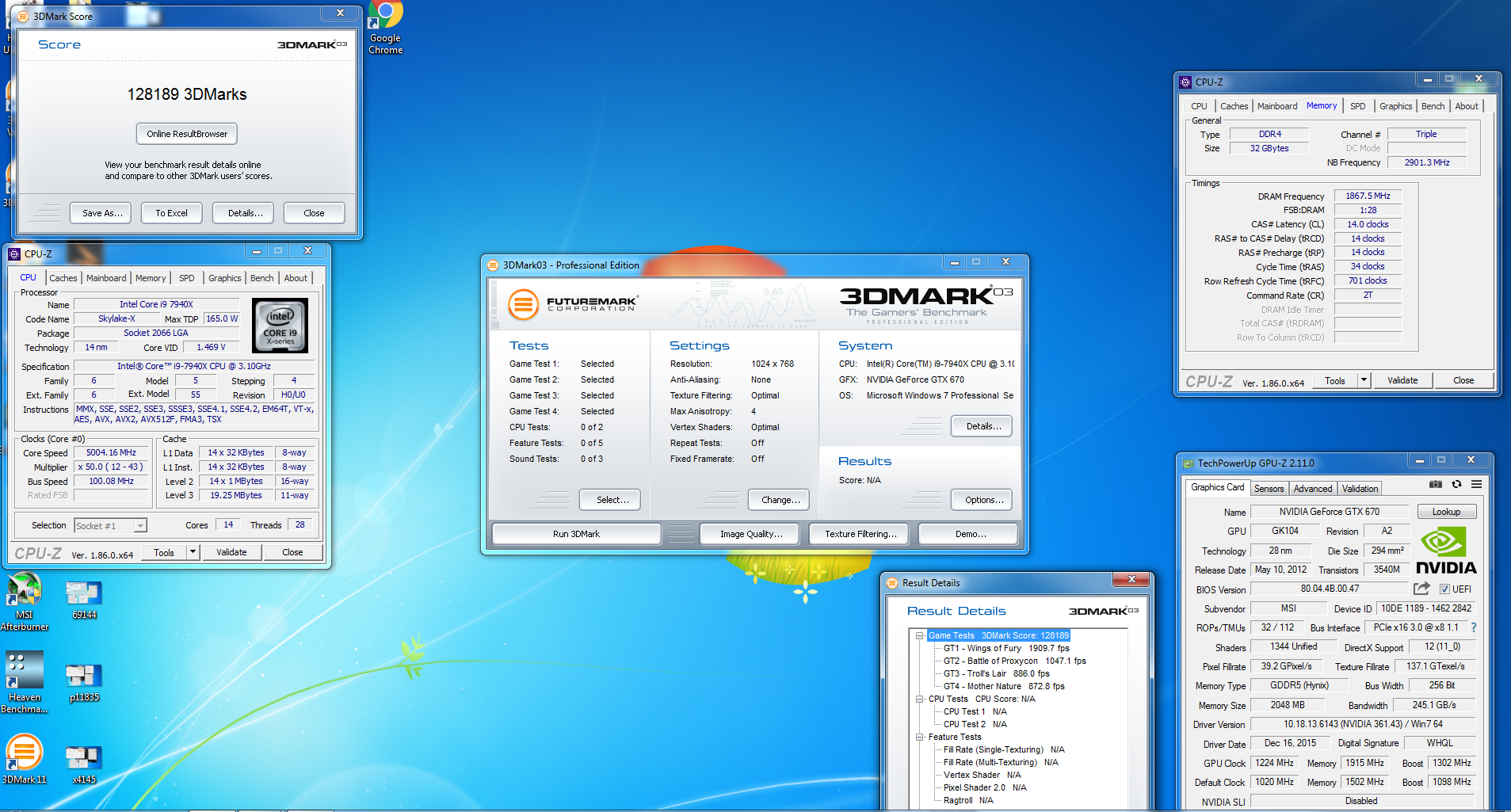
Task: Start the benchmark with Run 3DMark
Action: 576,534
